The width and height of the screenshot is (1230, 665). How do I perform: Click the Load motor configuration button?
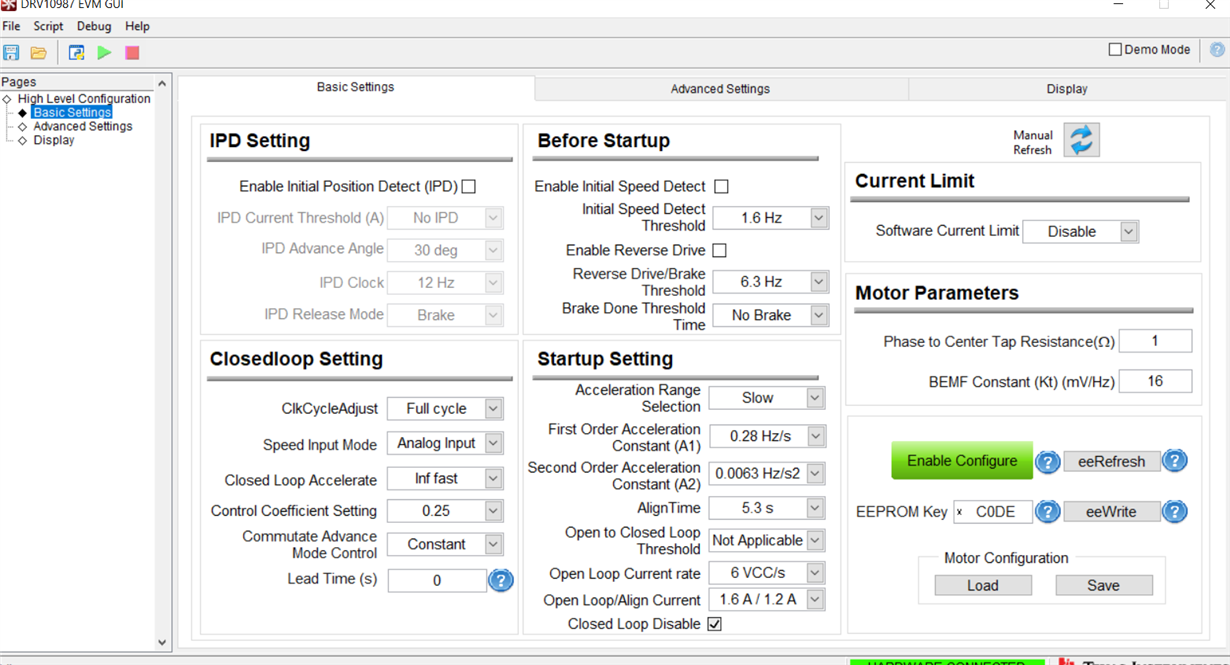tap(983, 585)
